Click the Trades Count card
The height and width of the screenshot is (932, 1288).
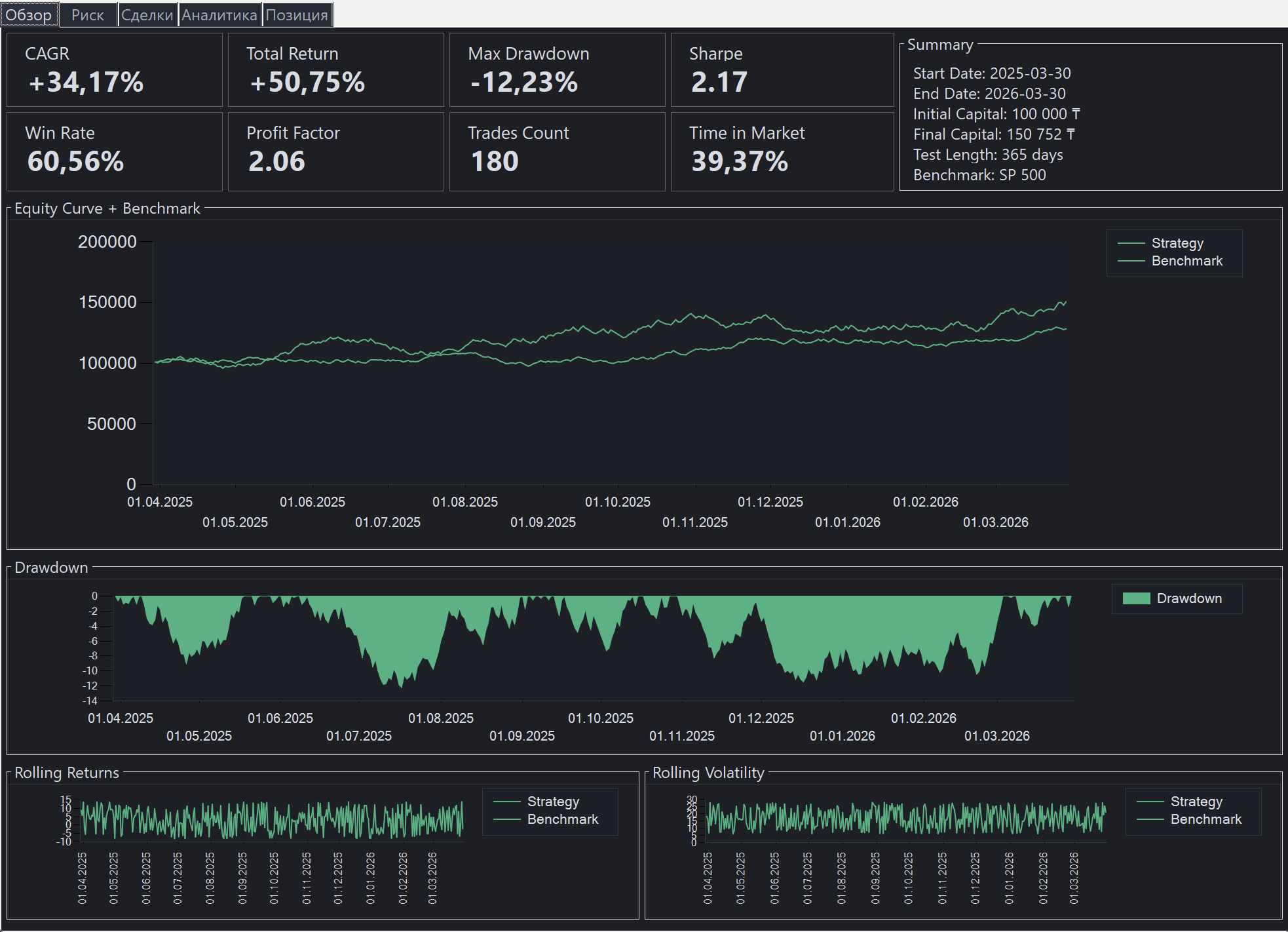coord(557,151)
